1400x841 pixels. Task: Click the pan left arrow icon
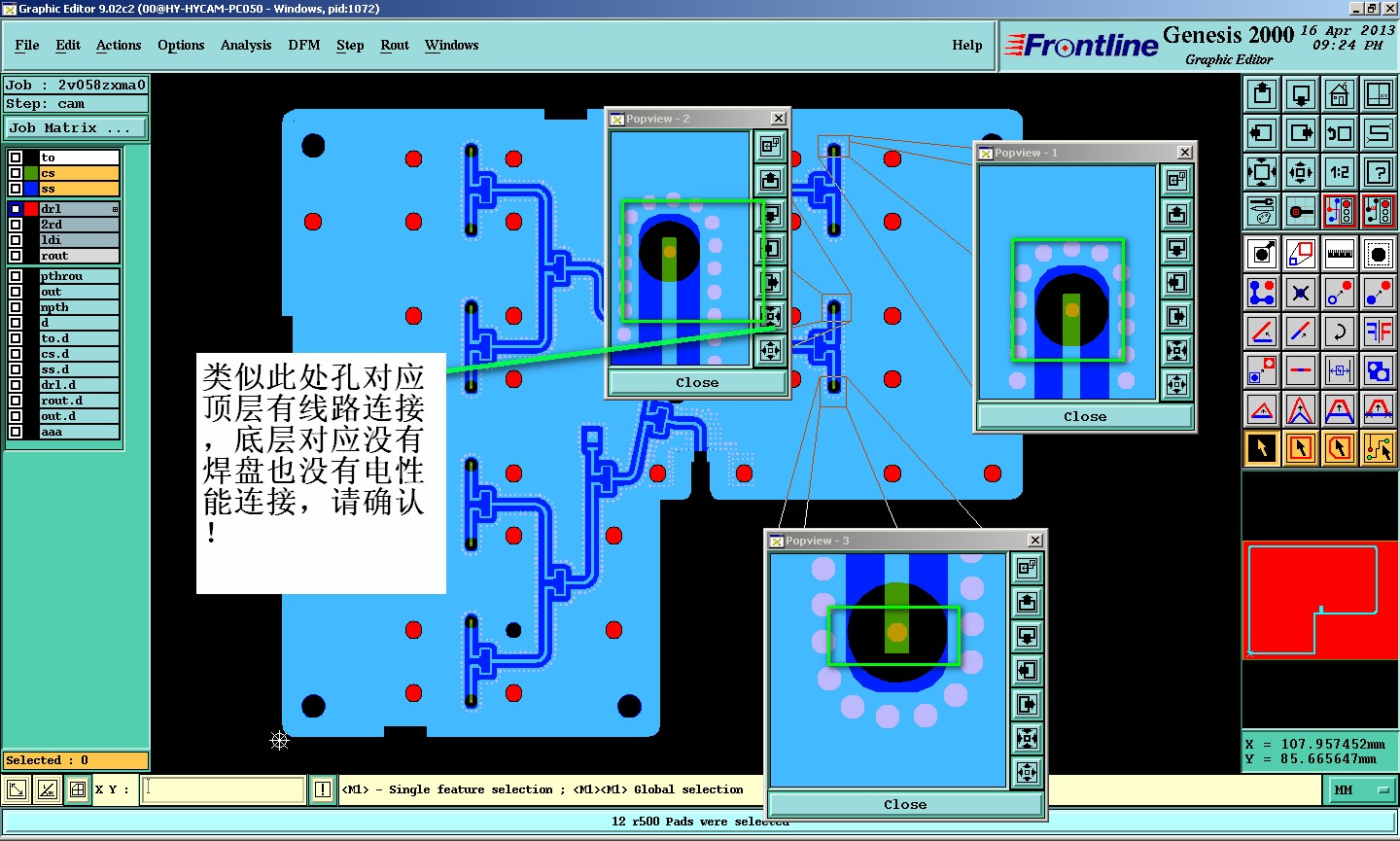coord(1262,133)
